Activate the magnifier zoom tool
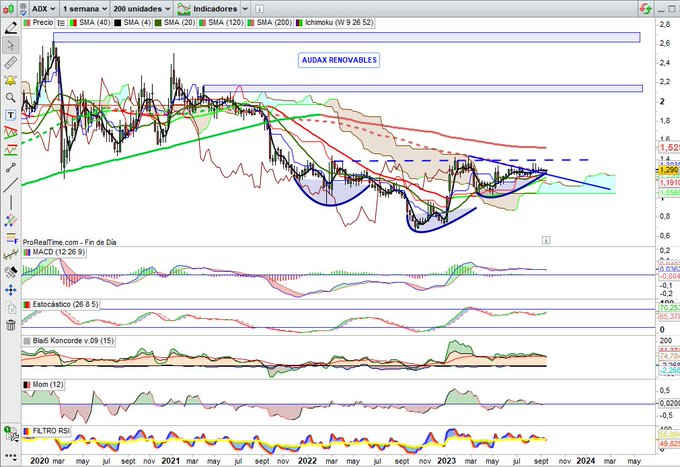680x467 pixels. pos(11,98)
